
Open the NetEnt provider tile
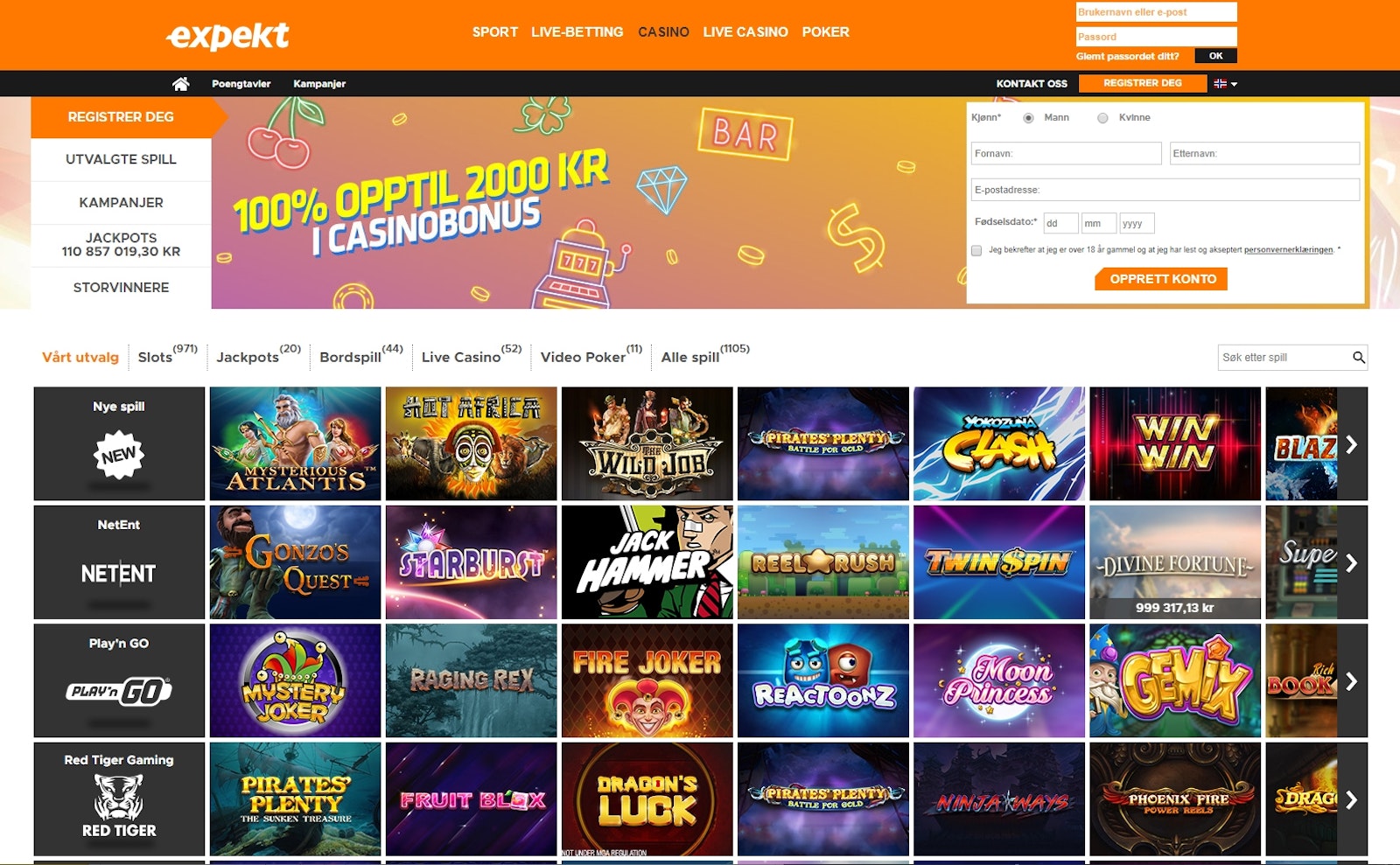coord(119,562)
